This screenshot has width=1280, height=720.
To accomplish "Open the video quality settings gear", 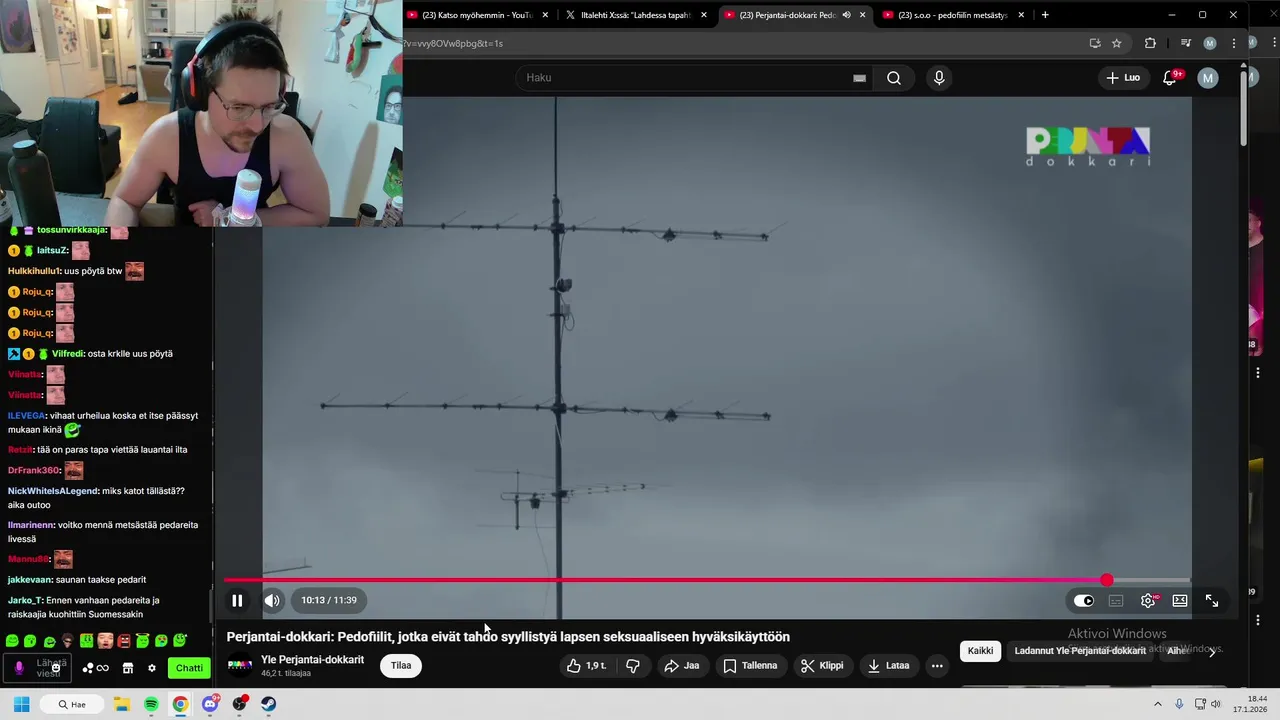I will click(1148, 601).
